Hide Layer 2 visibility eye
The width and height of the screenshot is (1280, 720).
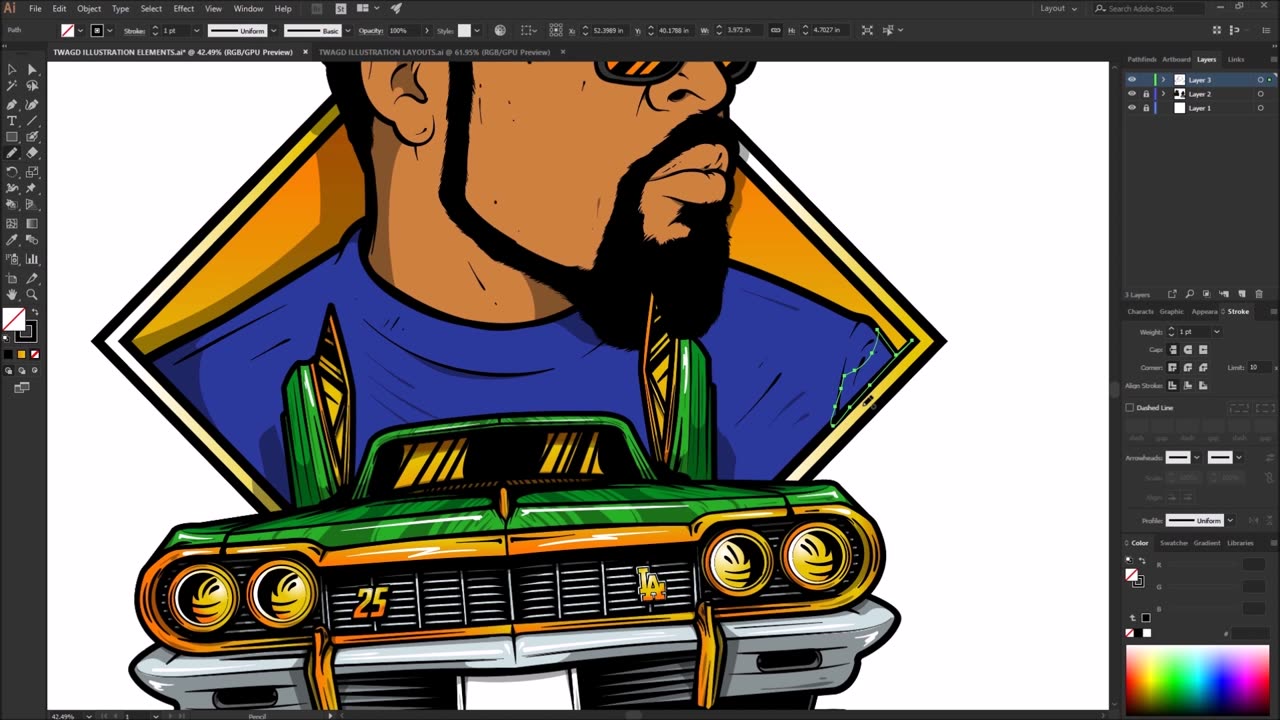pyautogui.click(x=1132, y=94)
